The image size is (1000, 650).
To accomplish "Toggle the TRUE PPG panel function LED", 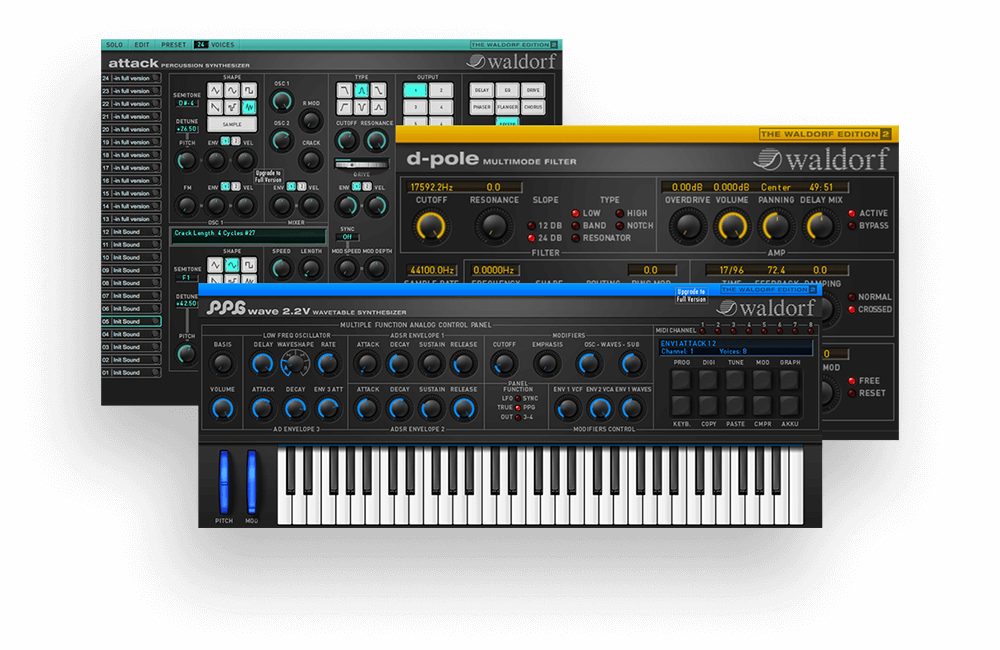I will 518,408.
